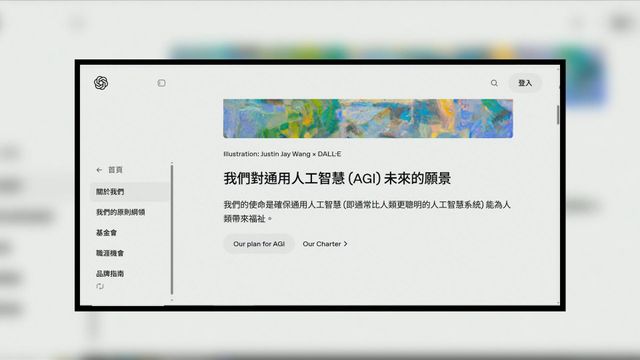Click the OpenAI logo icon
Image resolution: width=640 pixels, height=360 pixels.
click(x=101, y=83)
